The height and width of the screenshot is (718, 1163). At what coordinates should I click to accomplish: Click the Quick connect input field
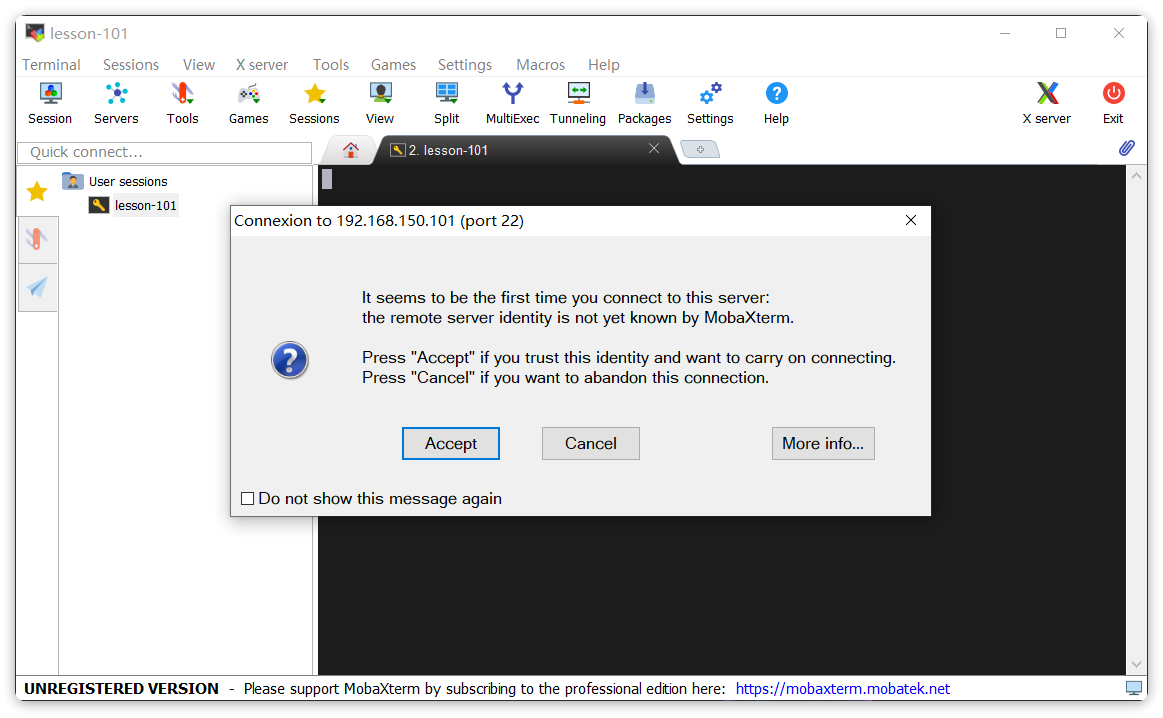(165, 152)
